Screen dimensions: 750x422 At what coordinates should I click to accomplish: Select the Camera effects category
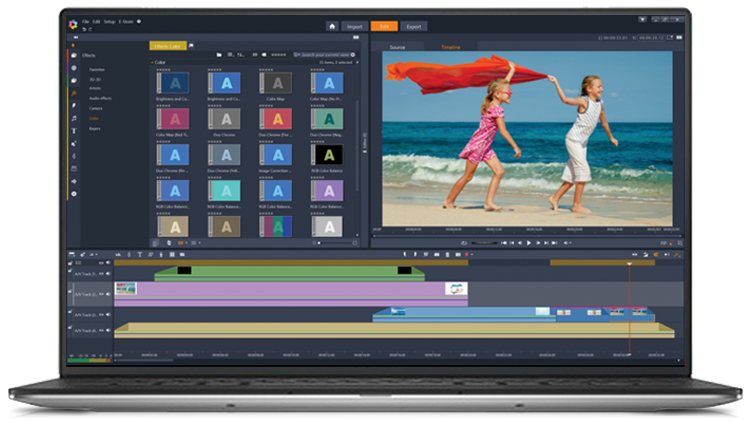95,107
